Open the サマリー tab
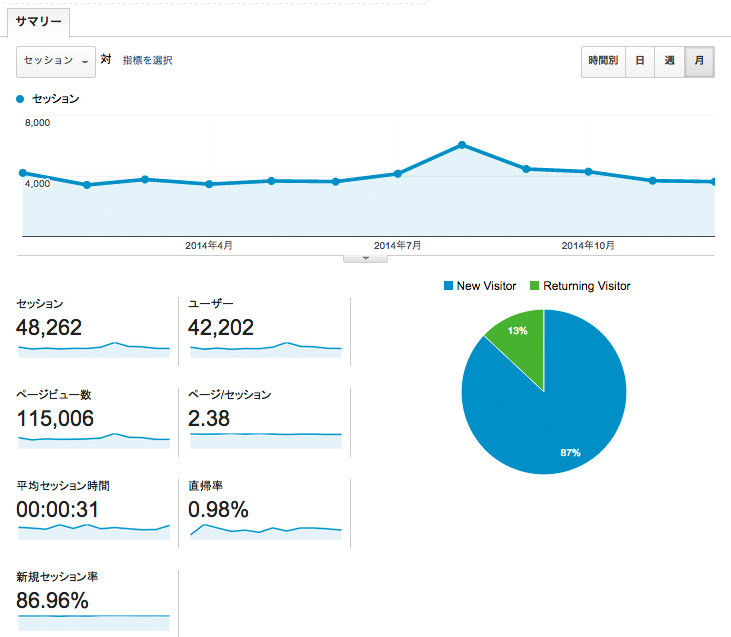This screenshot has height=637, width=731. tap(38, 21)
